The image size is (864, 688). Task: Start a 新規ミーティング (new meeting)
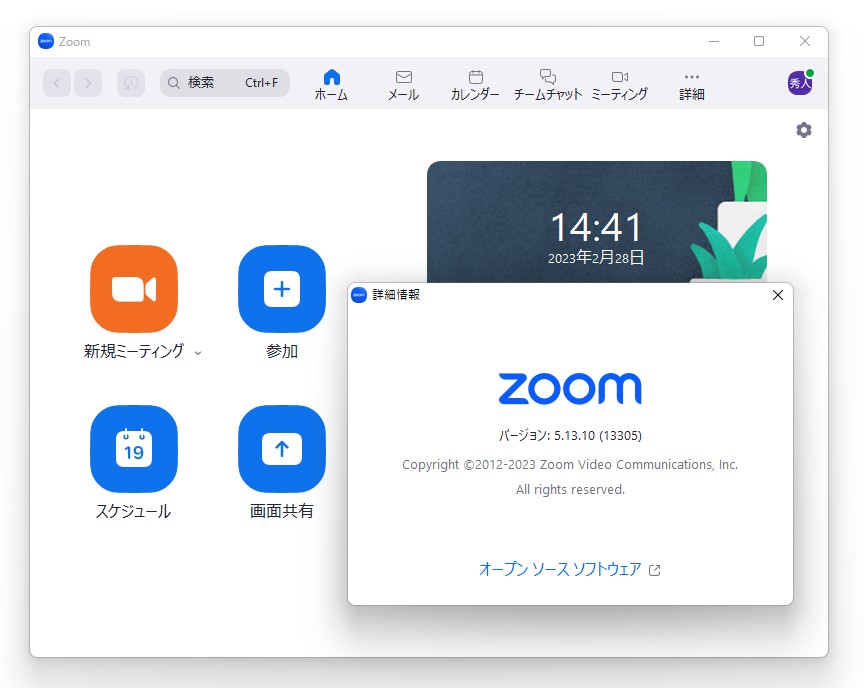tap(134, 289)
